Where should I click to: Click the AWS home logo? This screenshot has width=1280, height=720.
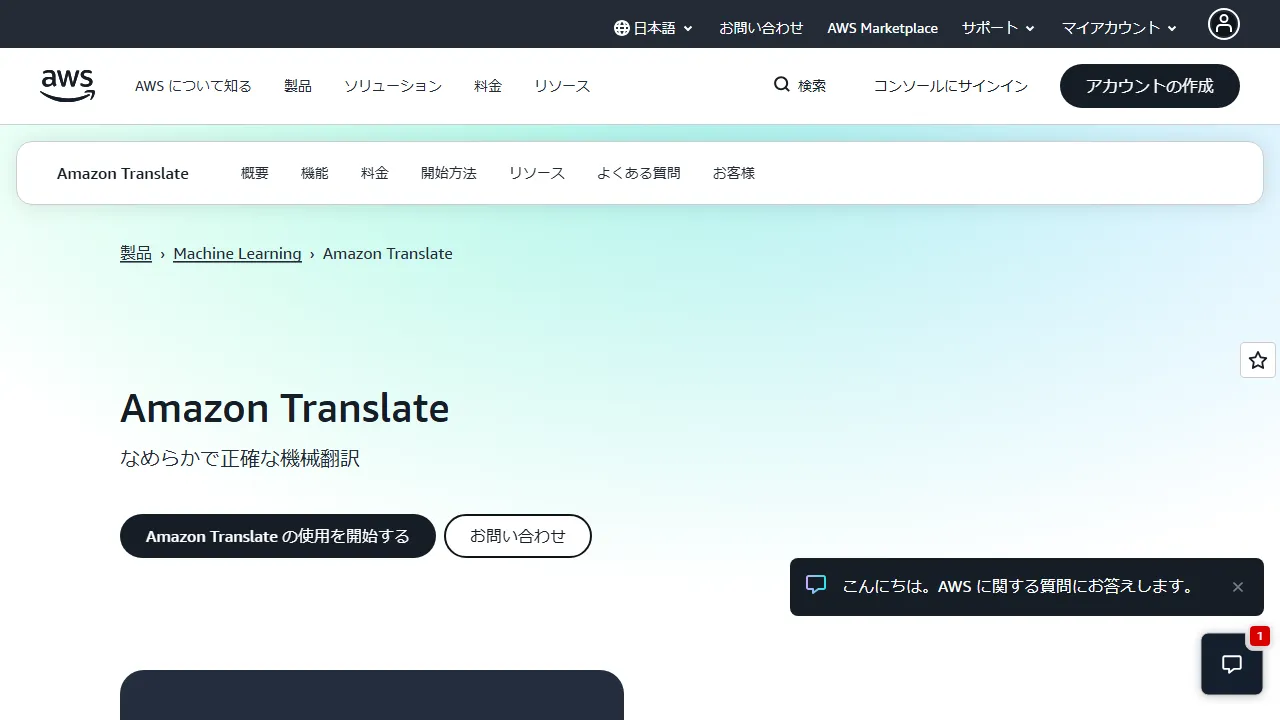pos(66,86)
